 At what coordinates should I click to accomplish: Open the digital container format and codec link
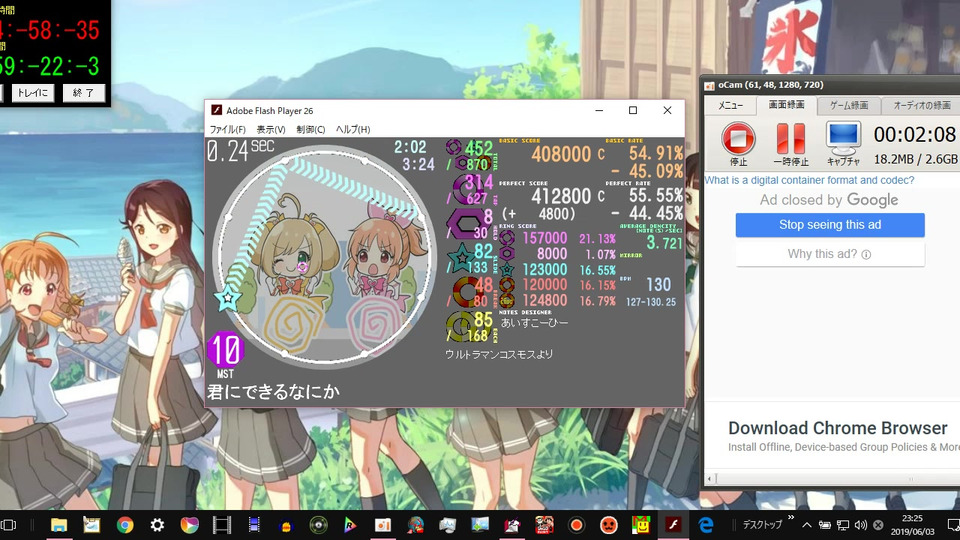809,180
